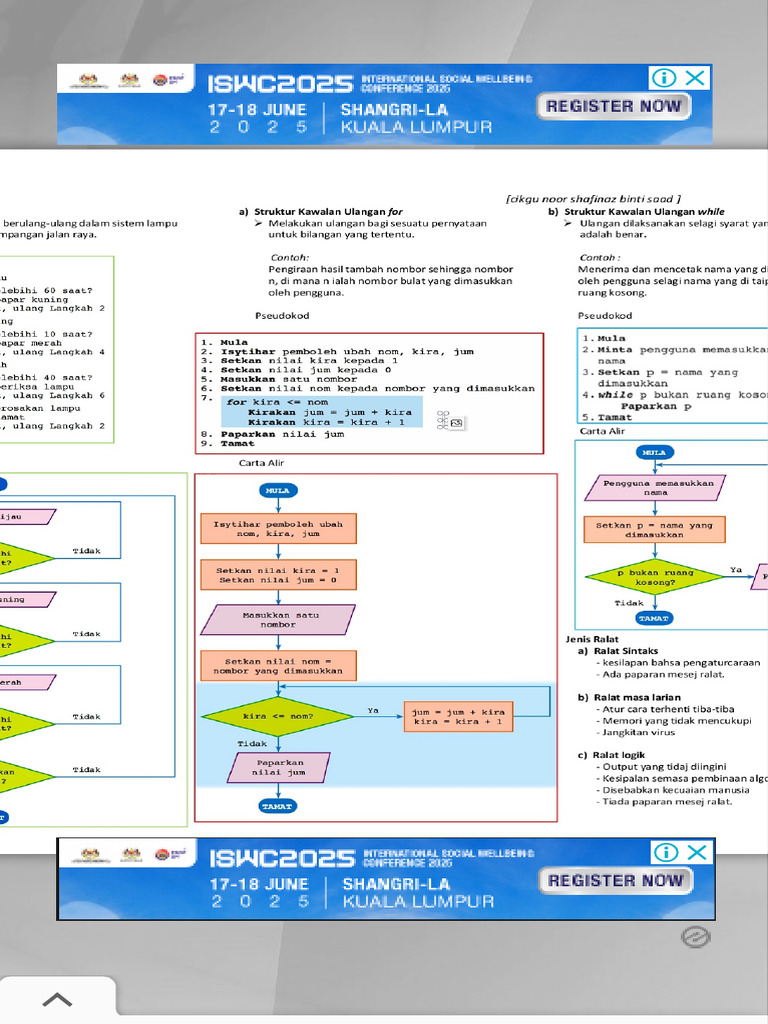Click 'Carta Alir' label above the for-loop flowchart

(261, 462)
